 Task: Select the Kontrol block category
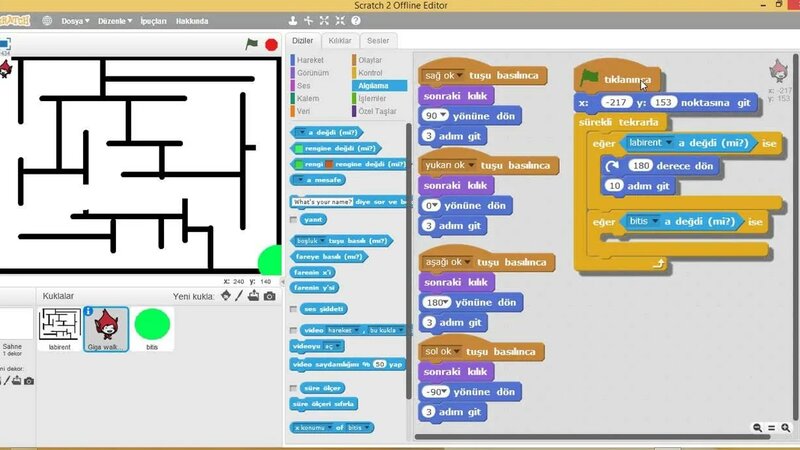[370, 73]
